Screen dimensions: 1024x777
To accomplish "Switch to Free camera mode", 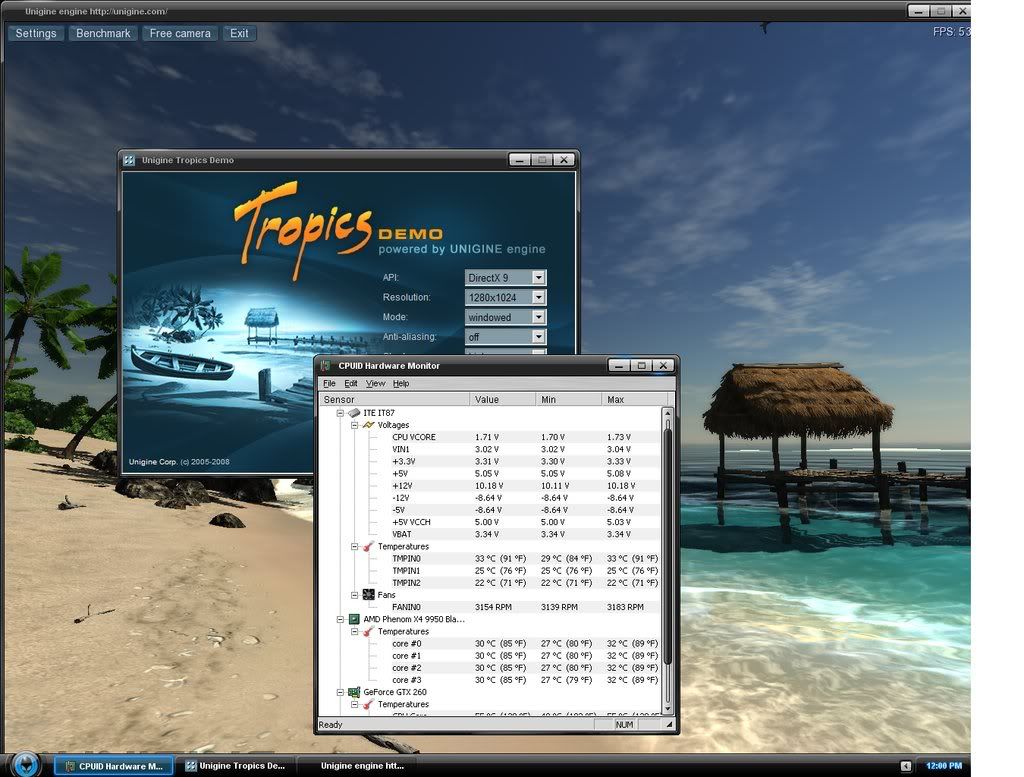I will pyautogui.click(x=180, y=33).
